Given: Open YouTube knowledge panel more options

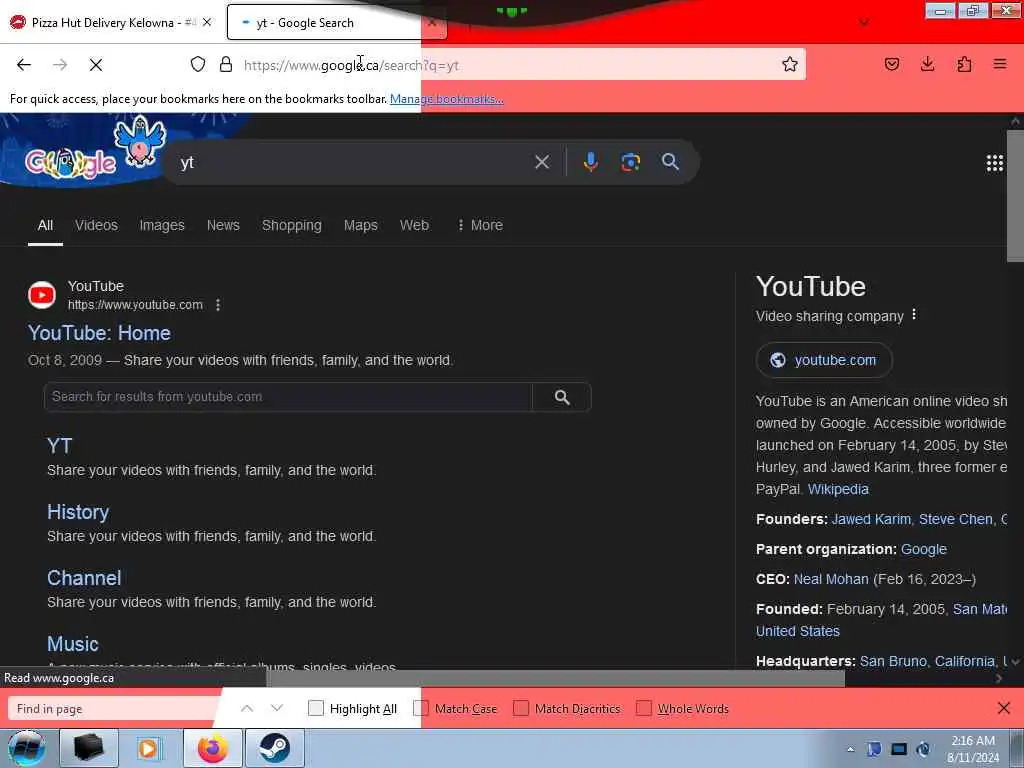Looking at the screenshot, I should [x=914, y=315].
